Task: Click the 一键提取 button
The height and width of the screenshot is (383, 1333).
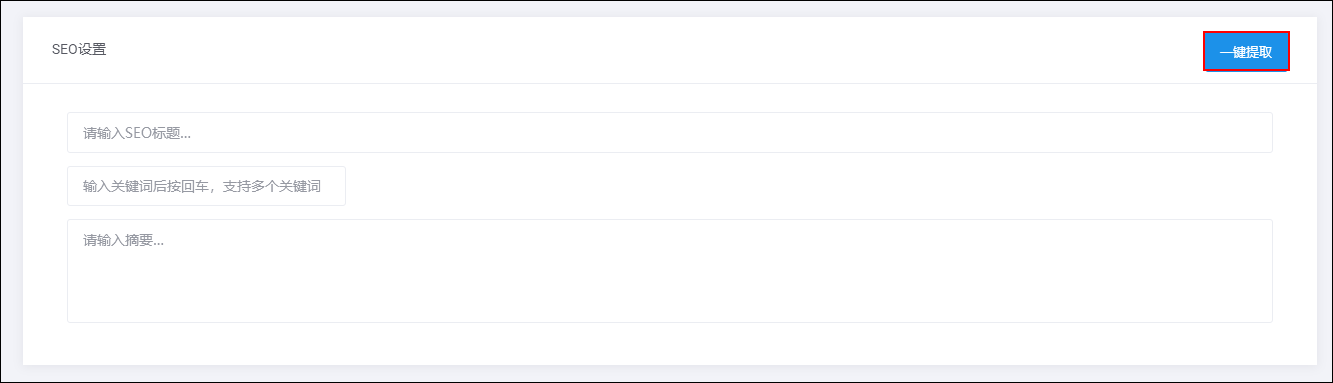Action: [1246, 52]
